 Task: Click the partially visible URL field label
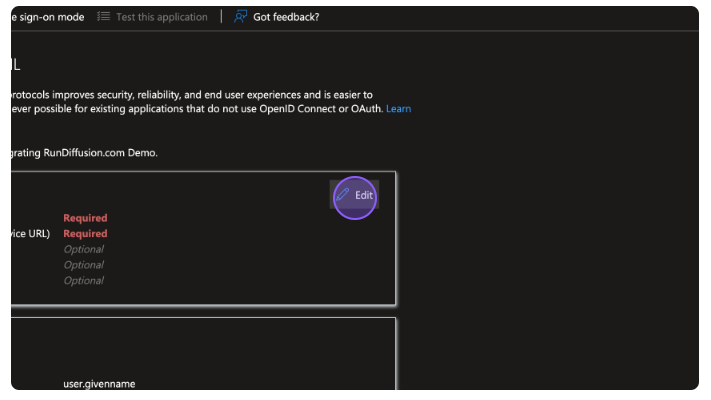30,234
